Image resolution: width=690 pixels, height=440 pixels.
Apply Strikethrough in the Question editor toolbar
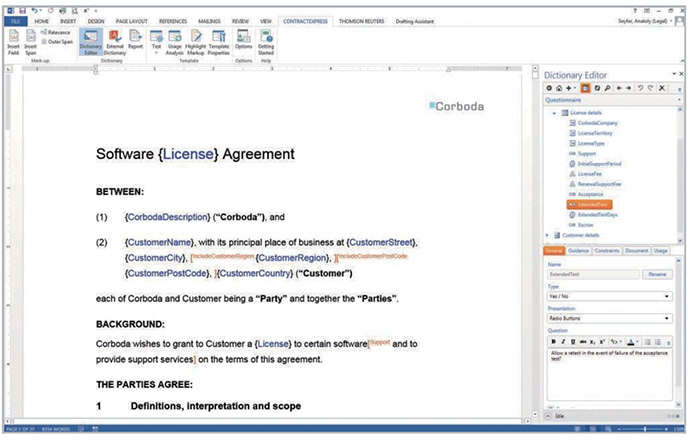(583, 342)
